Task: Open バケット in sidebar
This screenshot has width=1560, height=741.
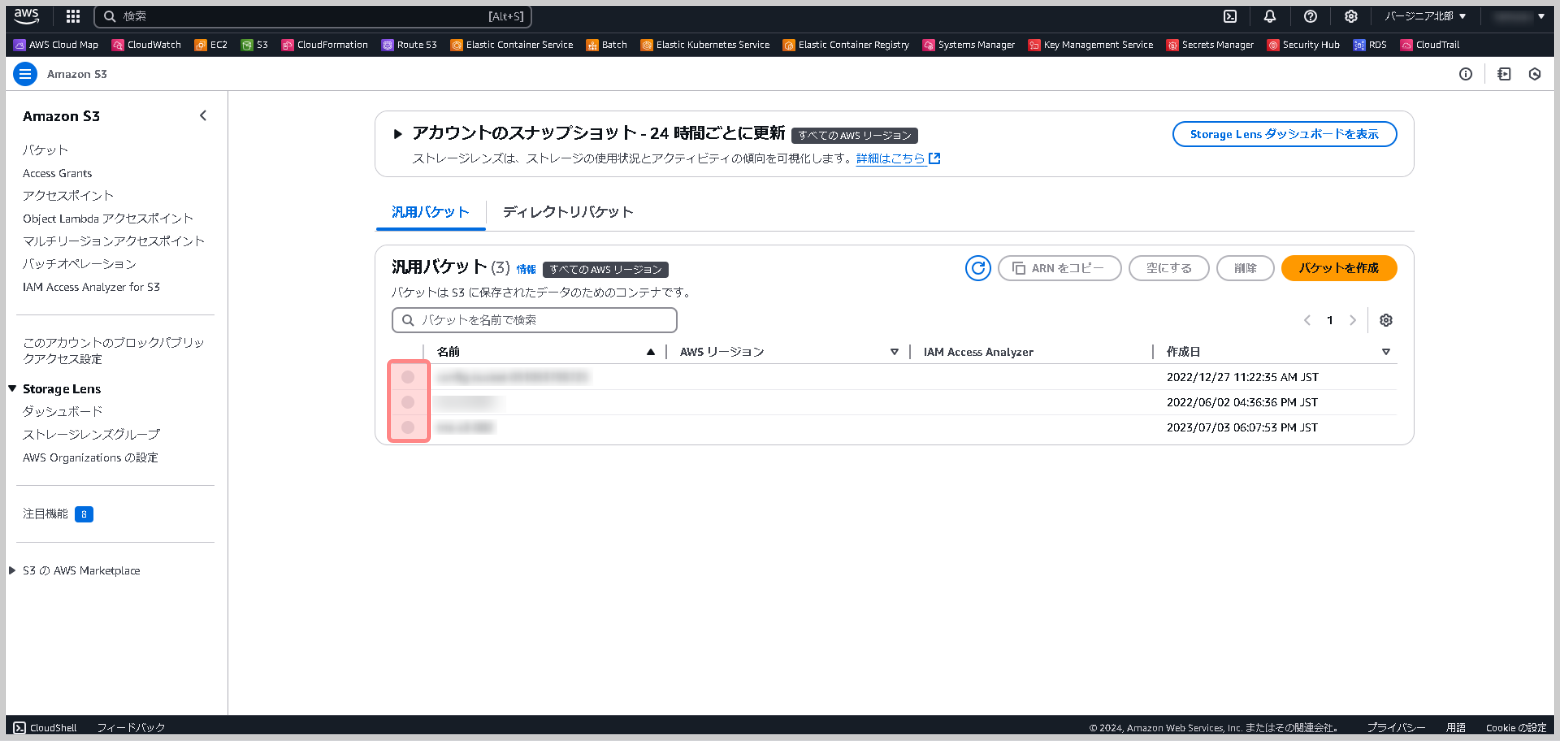Action: 46,150
